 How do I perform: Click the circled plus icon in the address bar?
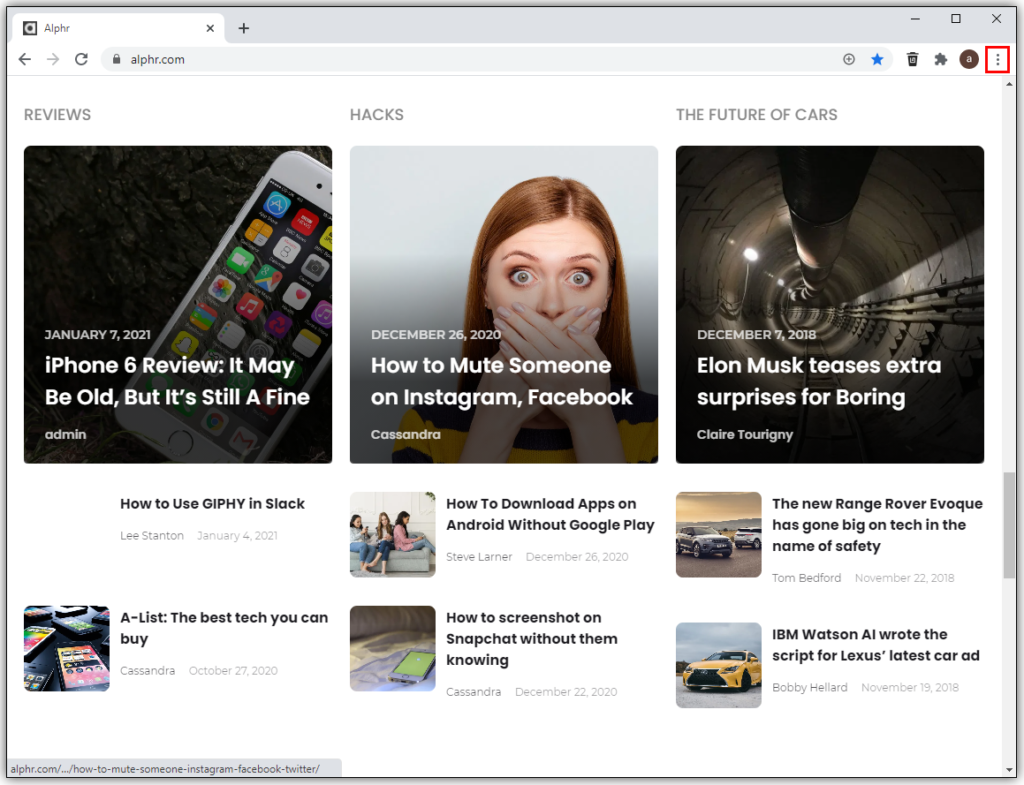point(849,59)
